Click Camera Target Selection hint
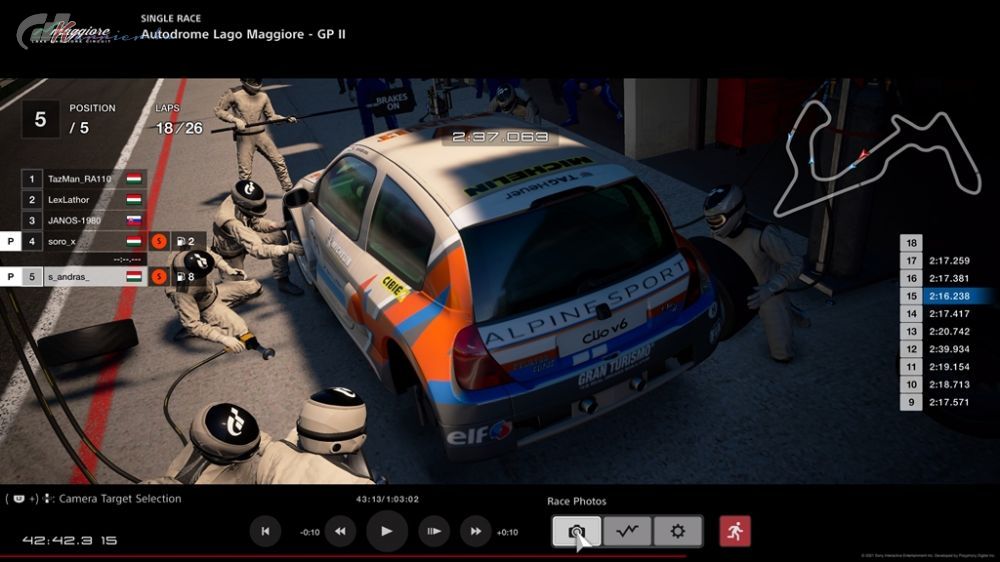 click(x=94, y=499)
